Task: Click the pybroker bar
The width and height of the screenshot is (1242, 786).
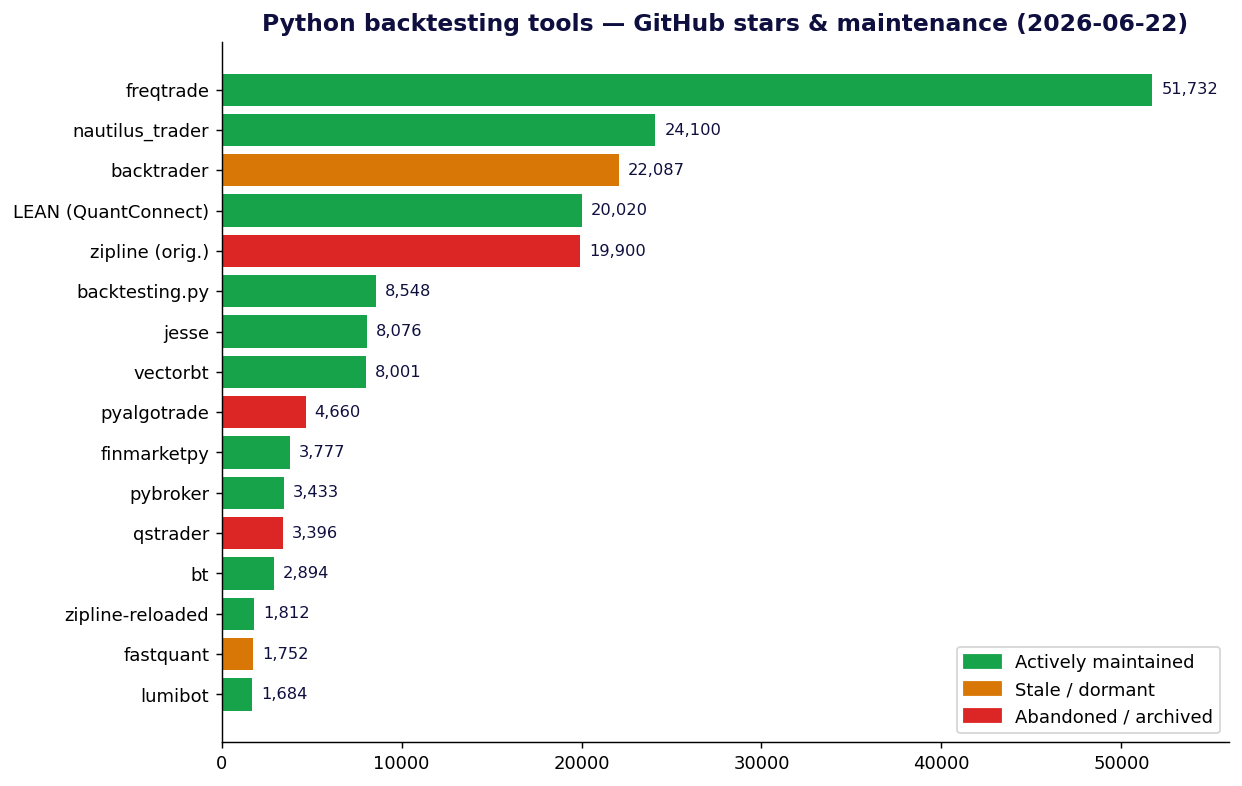Action: 253,493
